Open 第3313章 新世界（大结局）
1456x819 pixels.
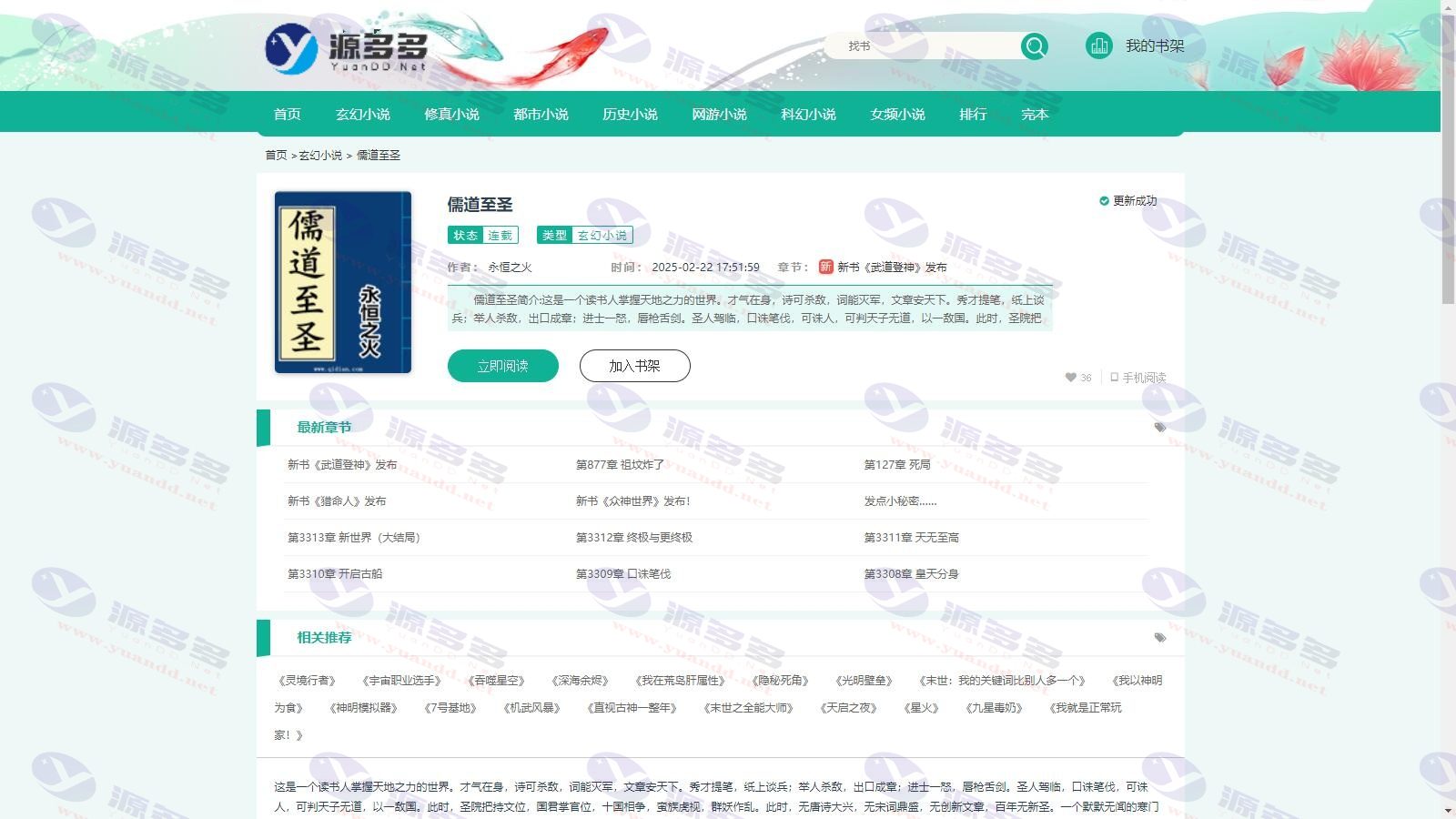coord(354,538)
